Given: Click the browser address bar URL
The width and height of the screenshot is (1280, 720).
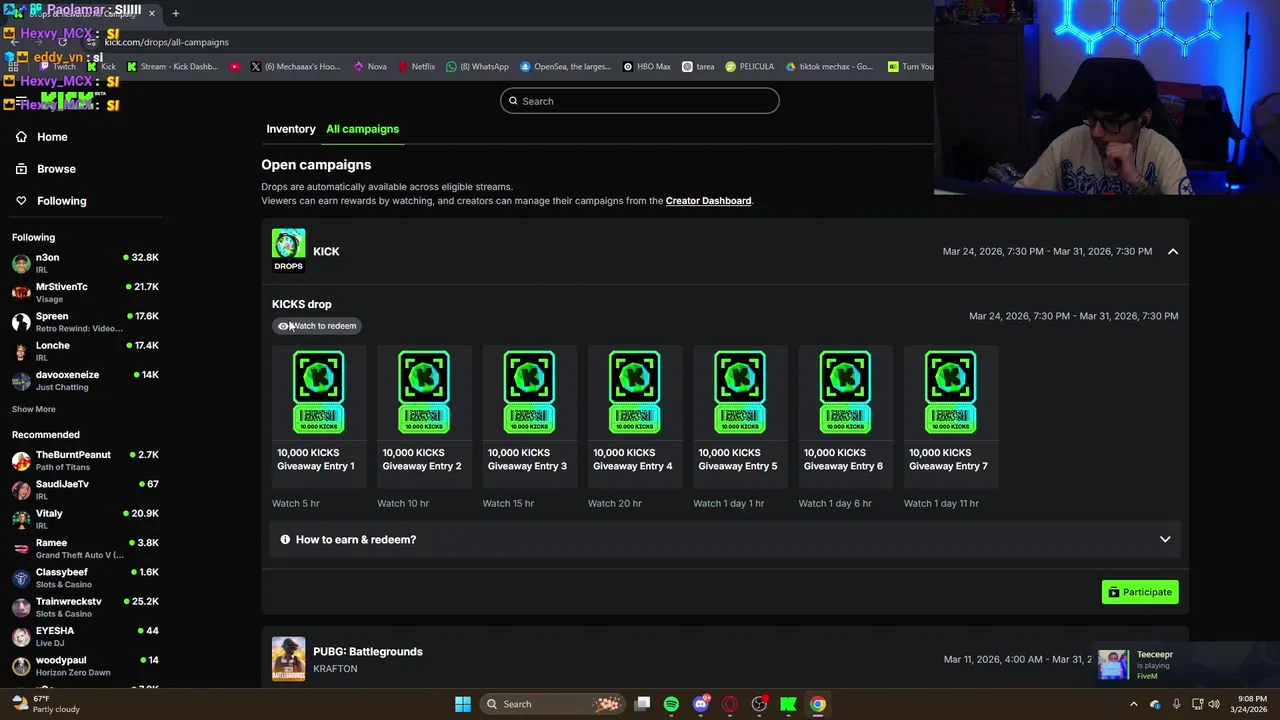Looking at the screenshot, I should tap(167, 42).
